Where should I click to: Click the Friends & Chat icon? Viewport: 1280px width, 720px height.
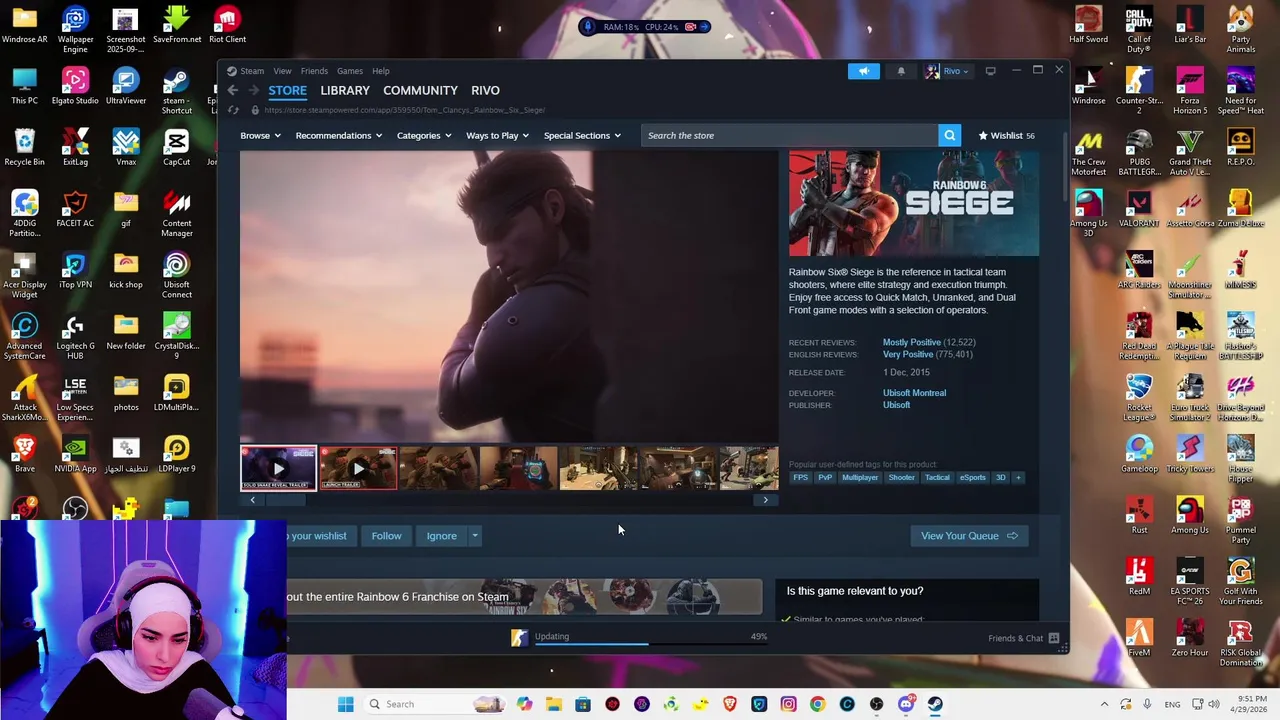[x=1053, y=638]
